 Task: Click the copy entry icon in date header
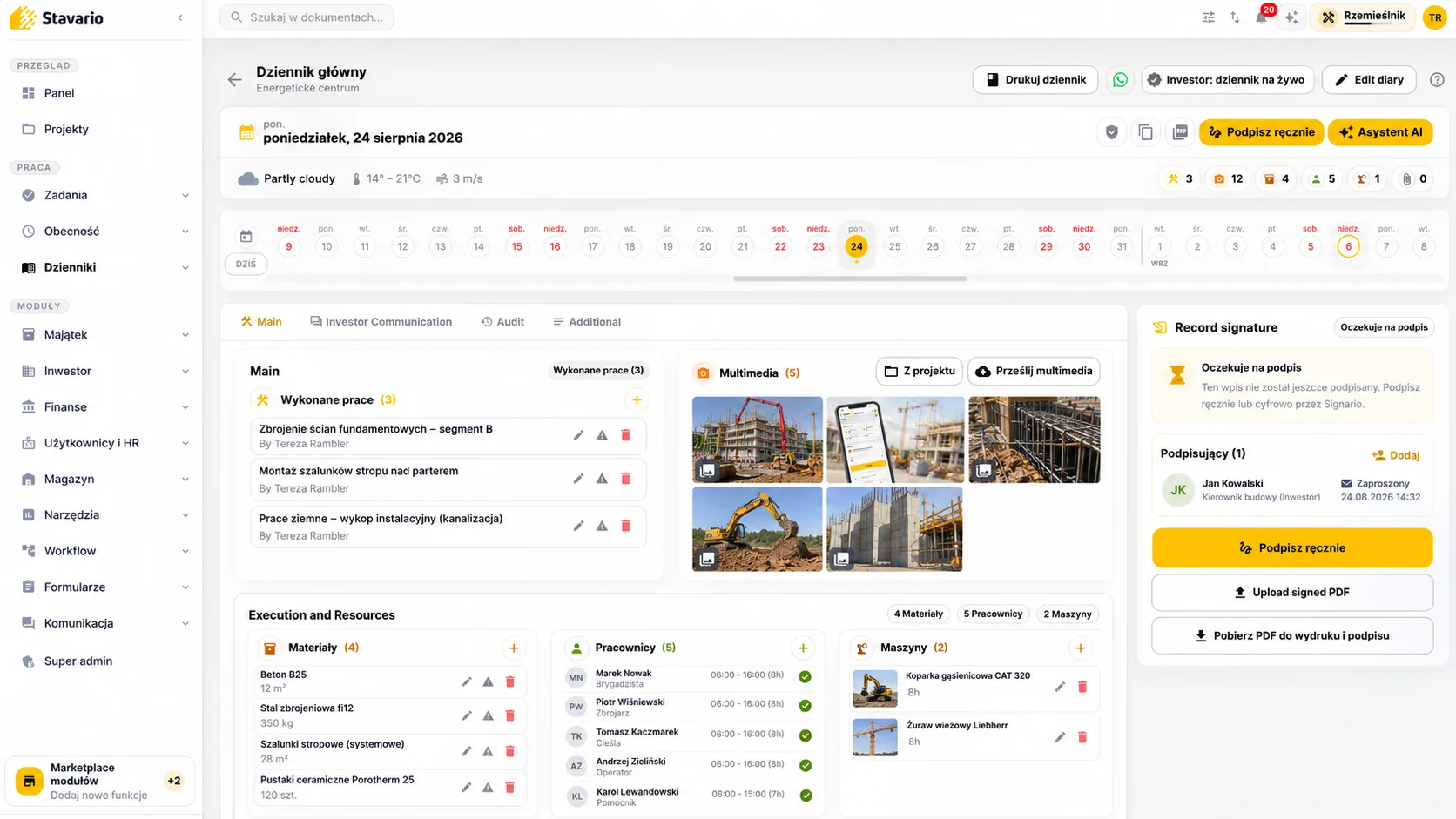click(x=1146, y=132)
